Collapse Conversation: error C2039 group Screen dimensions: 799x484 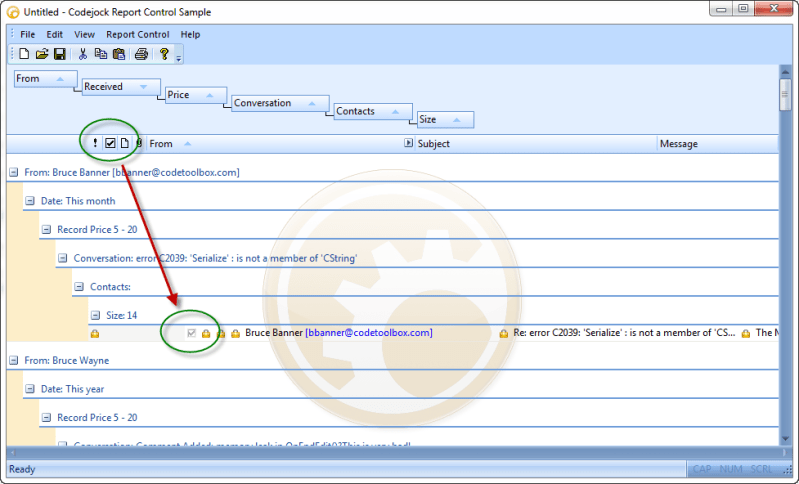point(63,258)
